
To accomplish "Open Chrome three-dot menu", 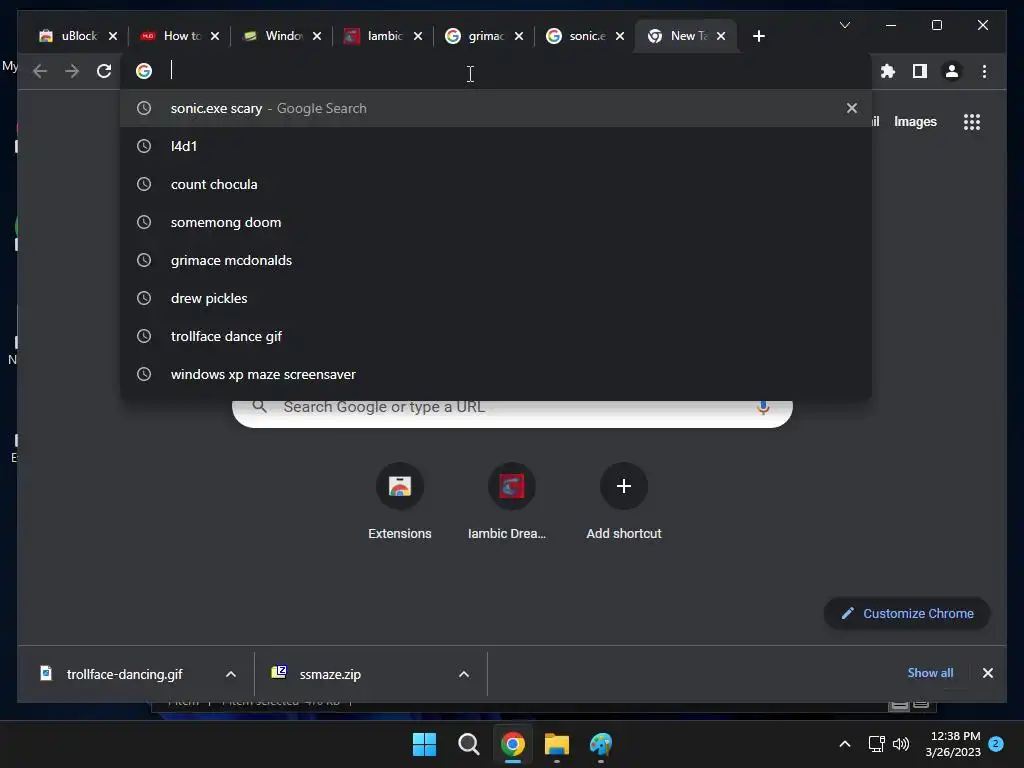I will [x=984, y=71].
